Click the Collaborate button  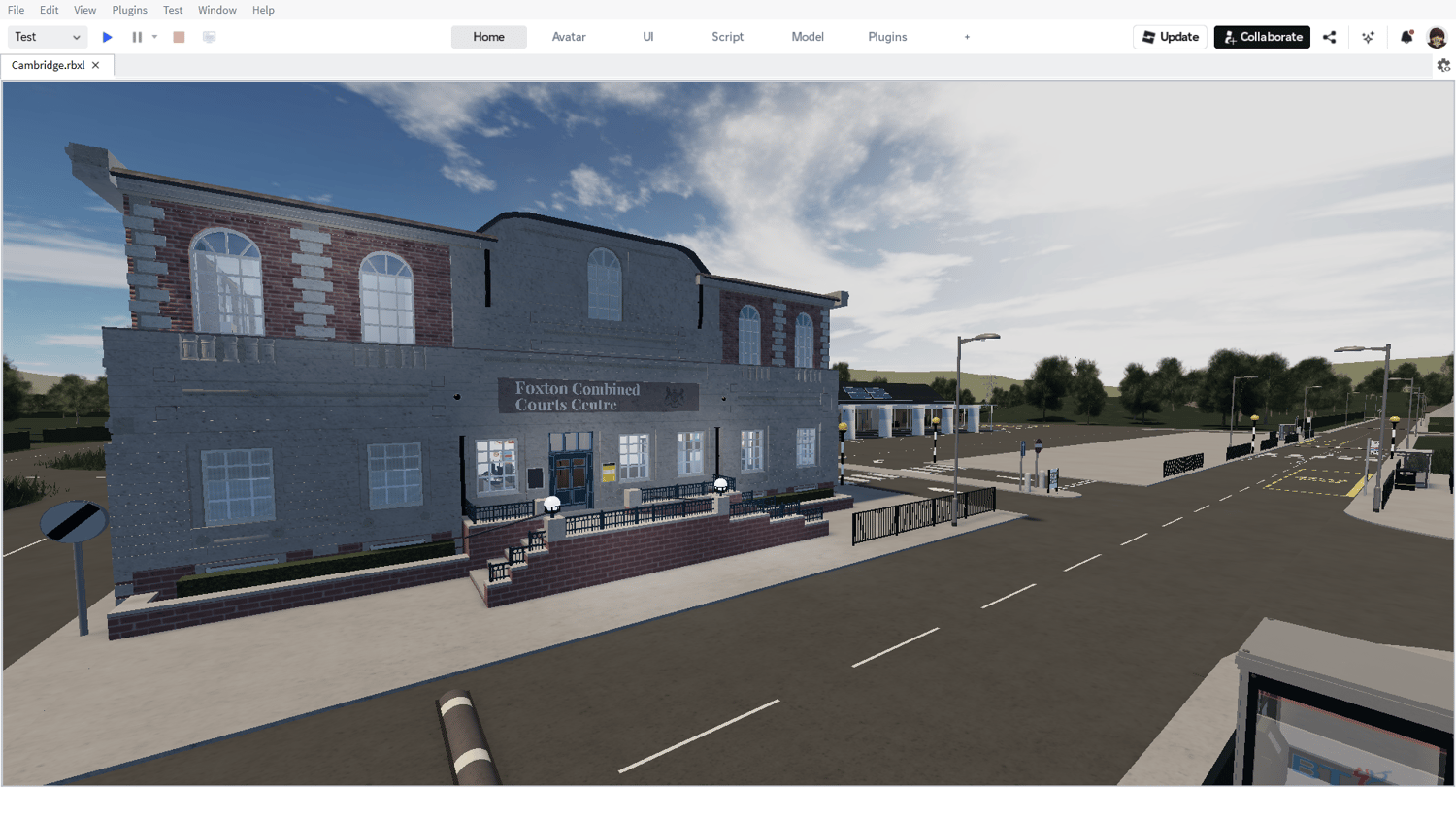click(1262, 37)
